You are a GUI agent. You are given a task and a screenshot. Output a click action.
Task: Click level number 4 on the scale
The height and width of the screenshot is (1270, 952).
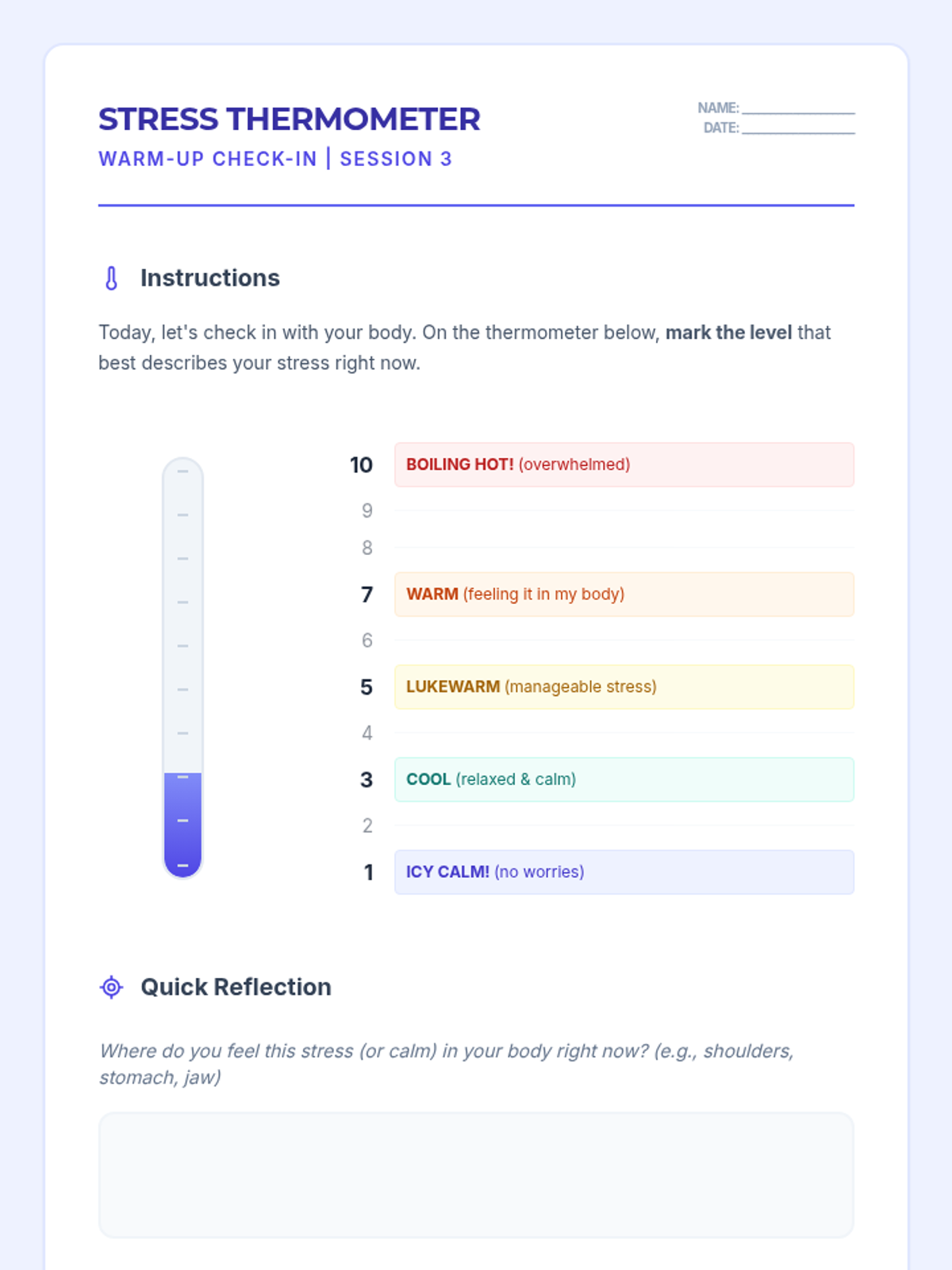367,733
